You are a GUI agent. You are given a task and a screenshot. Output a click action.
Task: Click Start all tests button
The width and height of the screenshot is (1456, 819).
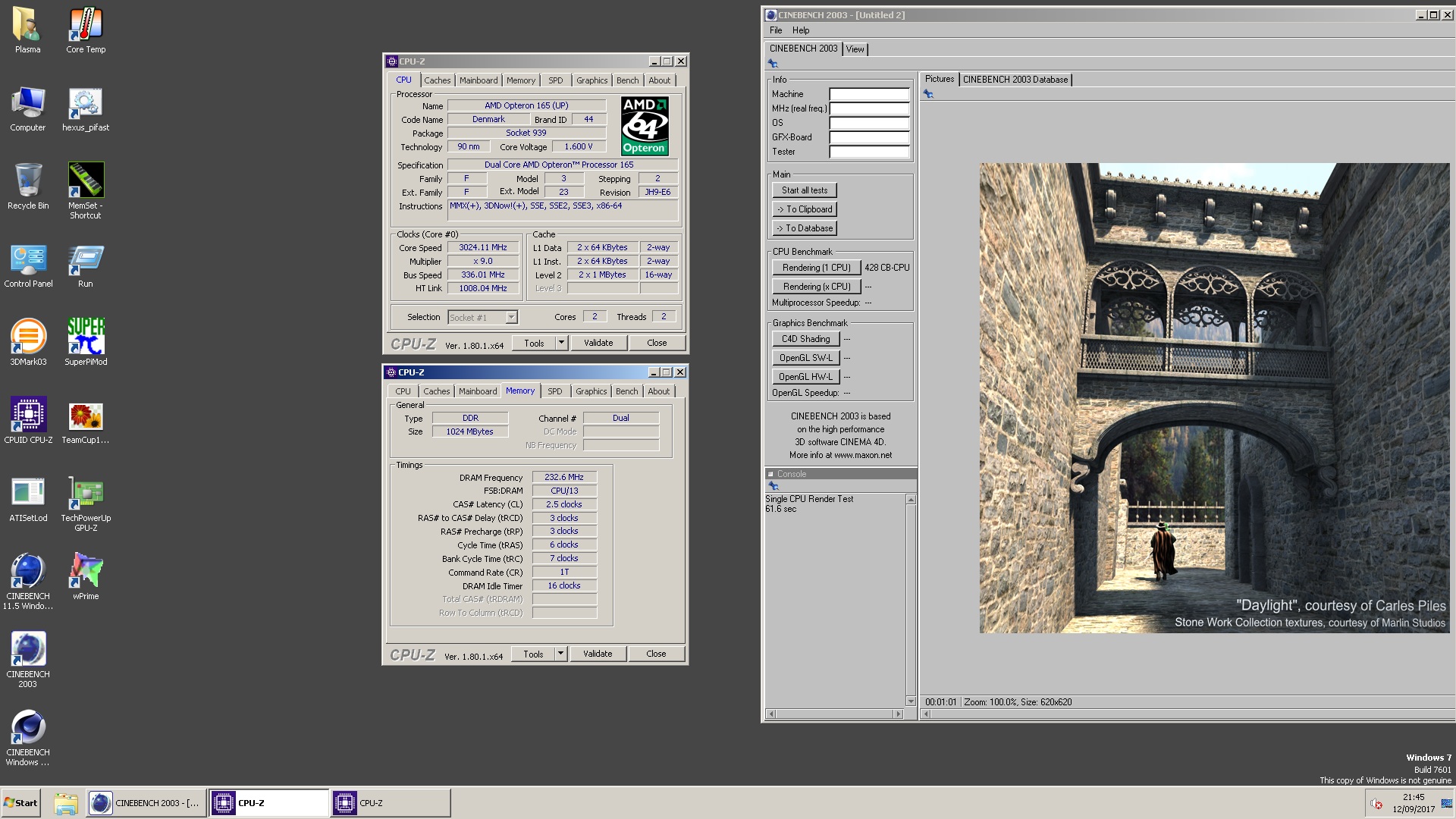pos(805,190)
